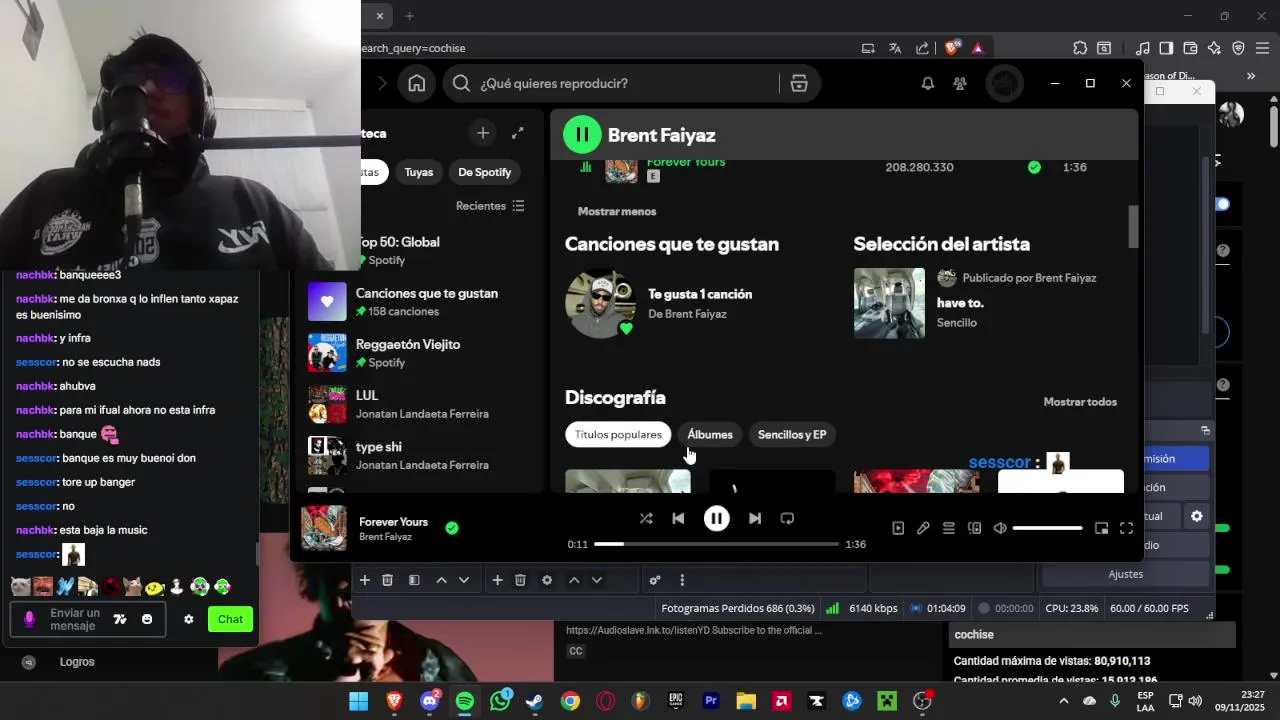Open WhatsApp from Windows taskbar
The image size is (1280, 720).
500,701
